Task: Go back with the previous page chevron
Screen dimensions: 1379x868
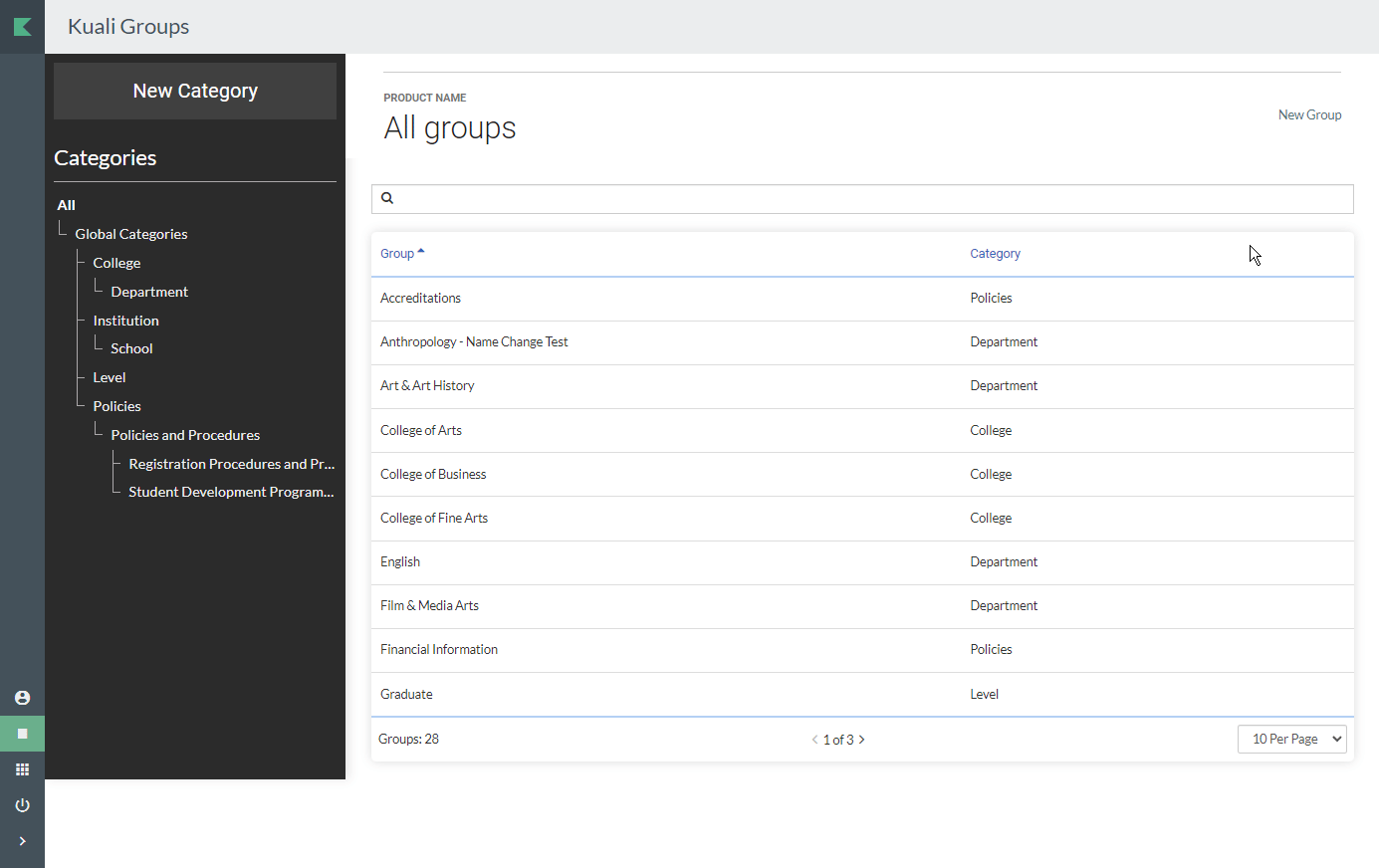Action: [x=814, y=740]
